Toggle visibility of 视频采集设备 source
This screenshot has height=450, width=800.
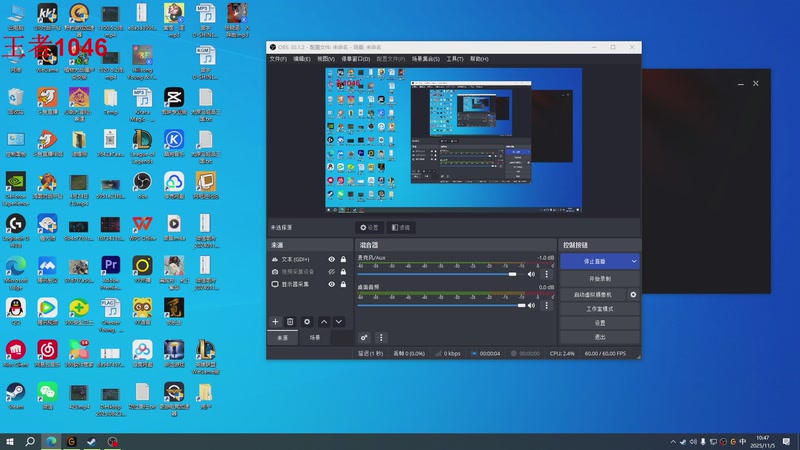tap(332, 272)
